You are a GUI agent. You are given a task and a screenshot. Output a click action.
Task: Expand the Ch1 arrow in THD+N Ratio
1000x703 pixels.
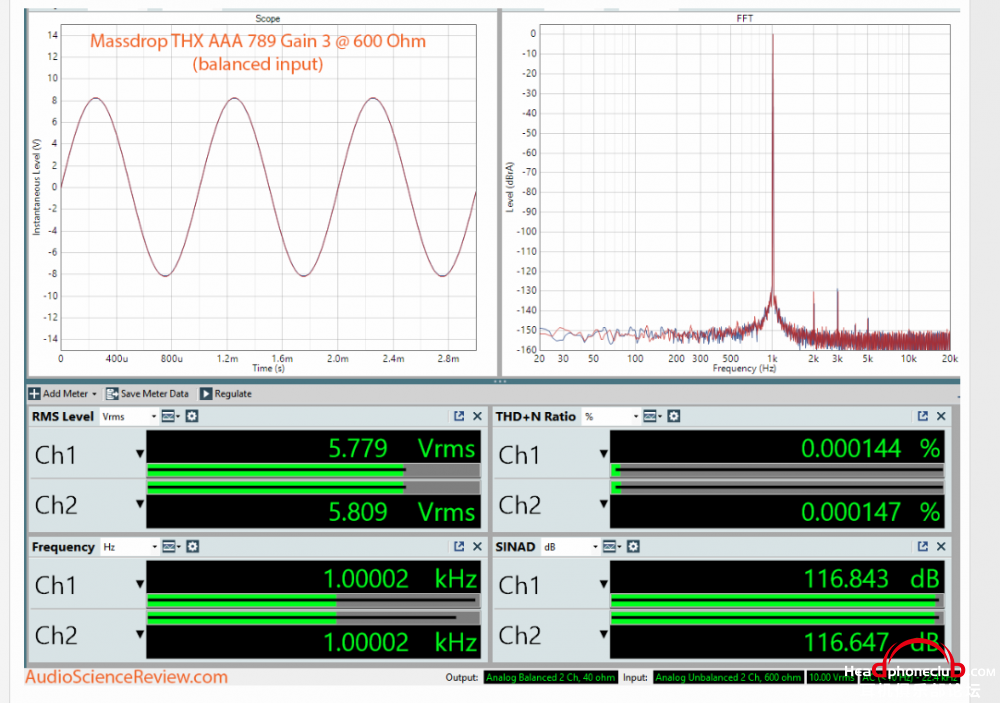603,454
